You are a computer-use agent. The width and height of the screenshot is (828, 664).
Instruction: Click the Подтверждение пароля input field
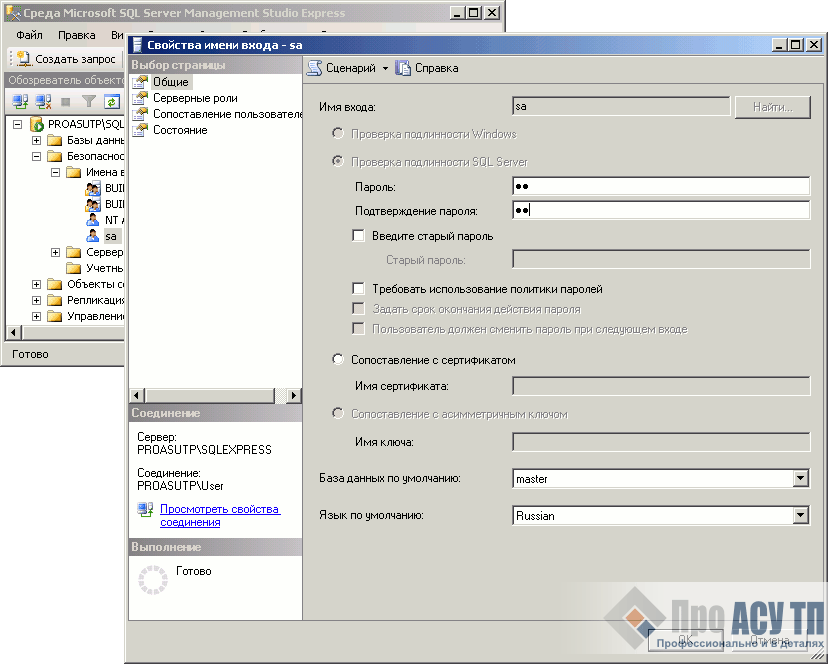click(661, 210)
